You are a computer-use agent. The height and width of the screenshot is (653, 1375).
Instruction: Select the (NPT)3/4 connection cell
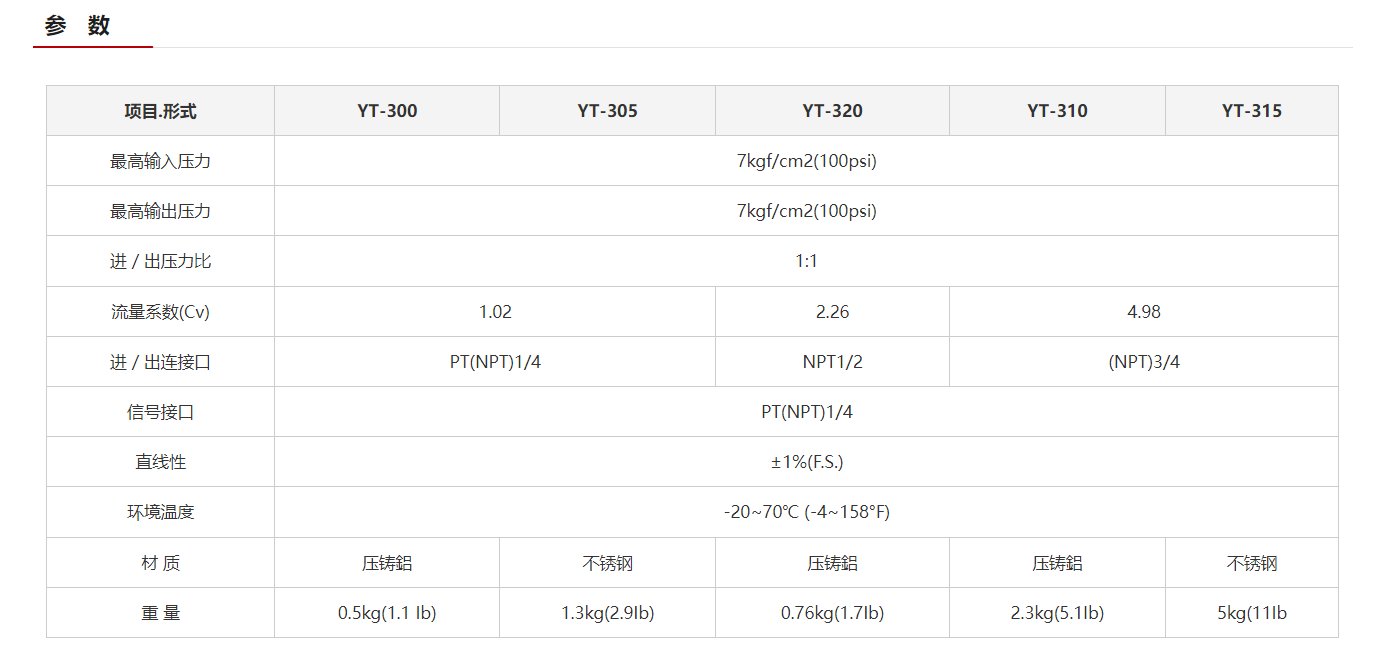1143,362
